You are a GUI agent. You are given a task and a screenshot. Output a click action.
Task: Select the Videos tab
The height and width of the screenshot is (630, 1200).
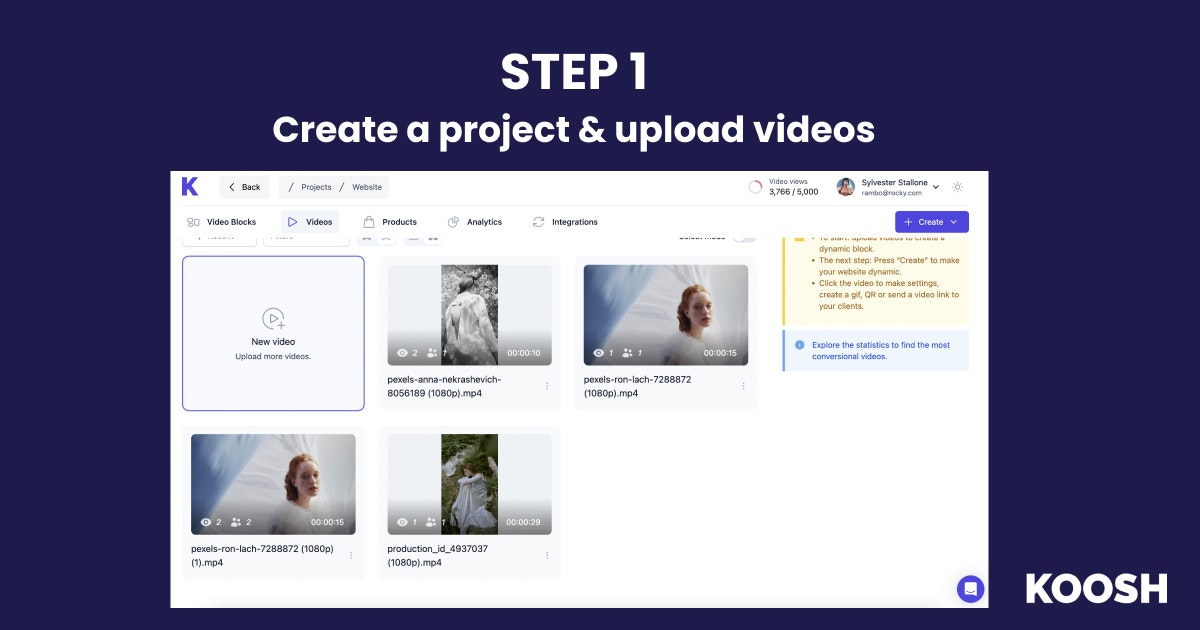(x=309, y=222)
